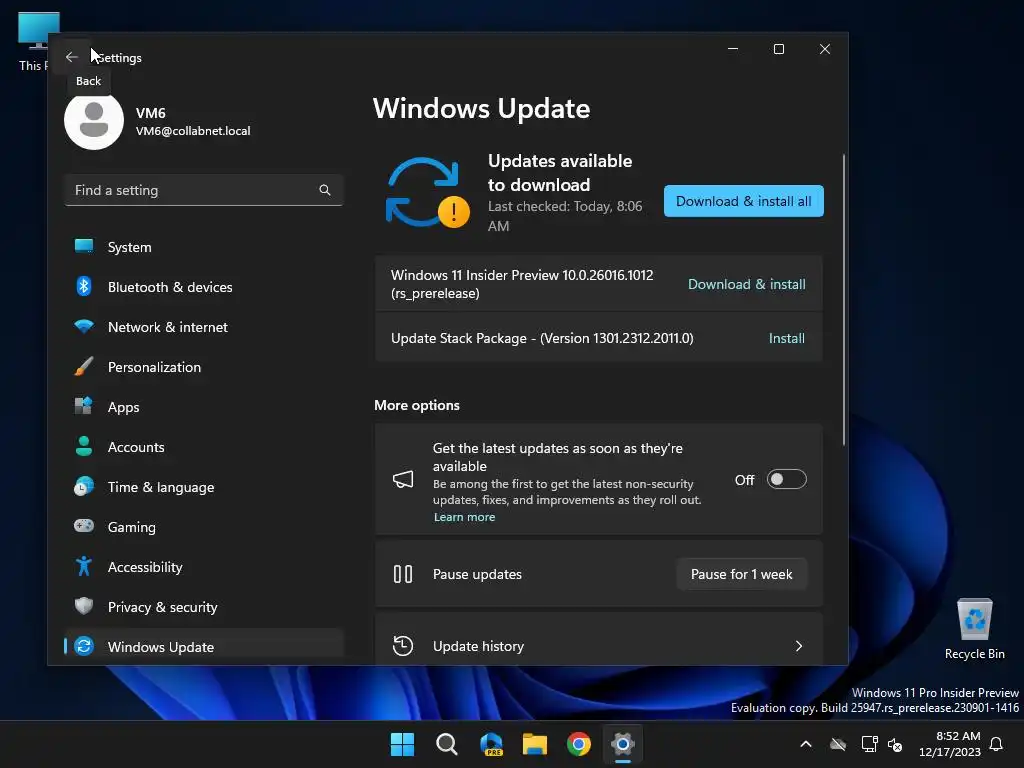Download & install the Insider Preview update
The height and width of the screenshot is (768, 1024).
click(x=746, y=284)
